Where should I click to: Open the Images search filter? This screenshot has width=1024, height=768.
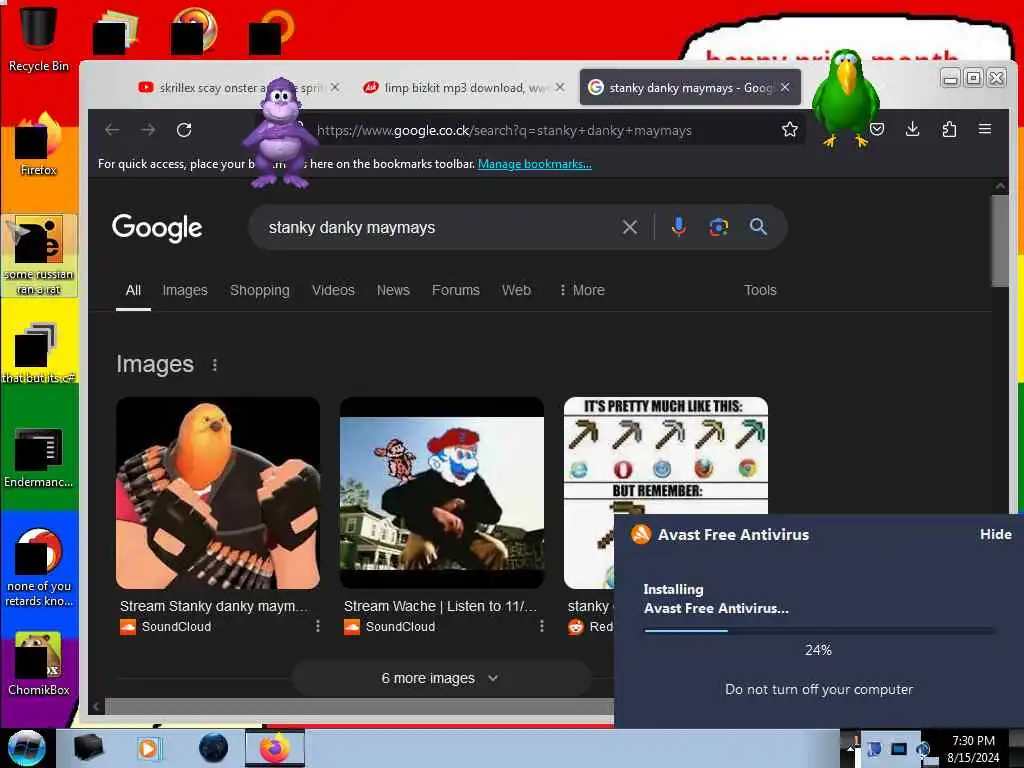pyautogui.click(x=185, y=290)
